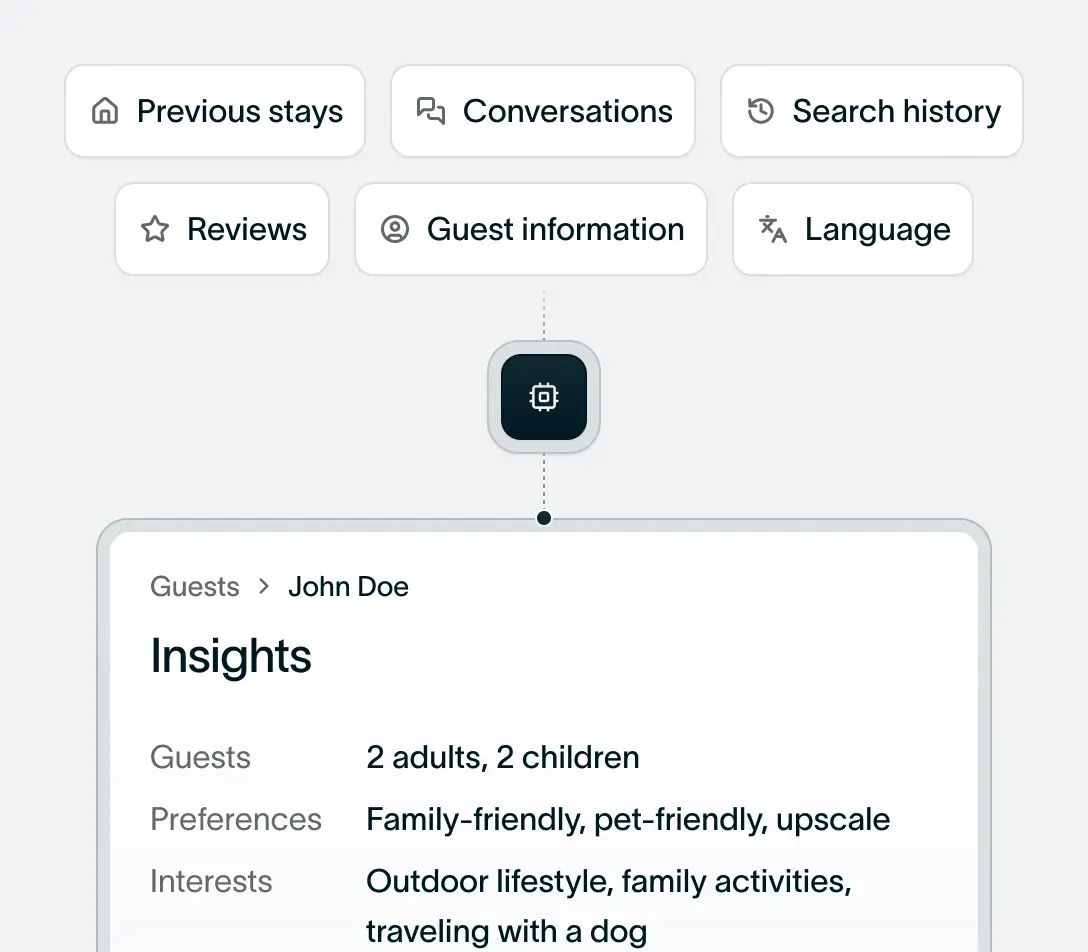Image resolution: width=1088 pixels, height=952 pixels.
Task: Click the translation icon on Language
Action: pyautogui.click(x=771, y=229)
